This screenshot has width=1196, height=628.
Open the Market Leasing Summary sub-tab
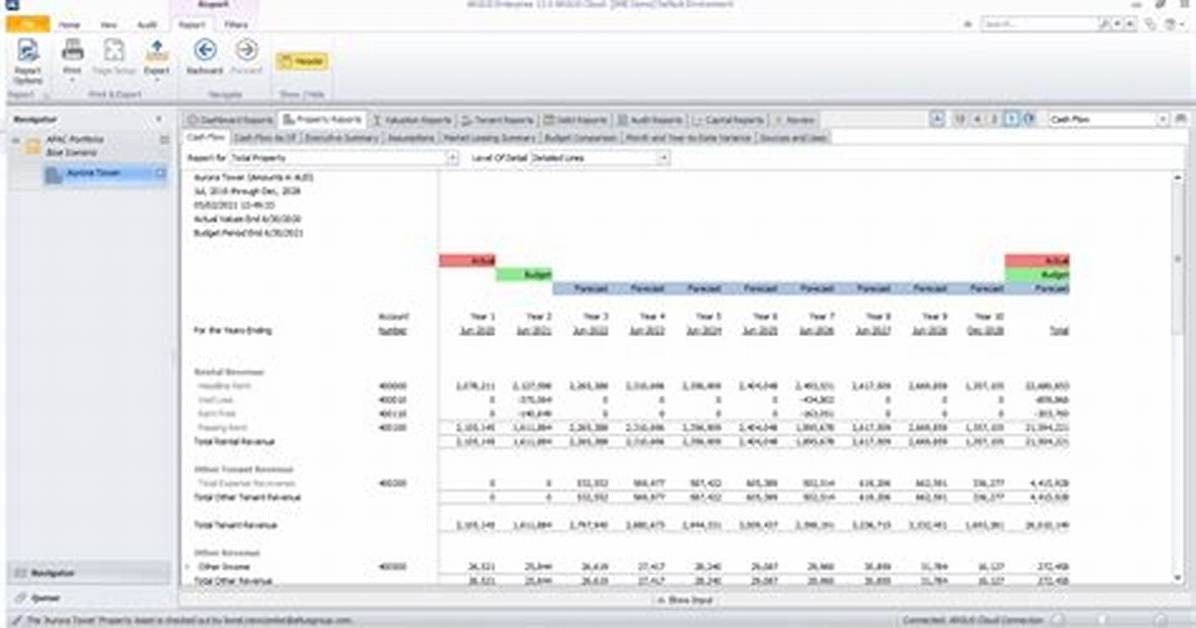tap(489, 138)
